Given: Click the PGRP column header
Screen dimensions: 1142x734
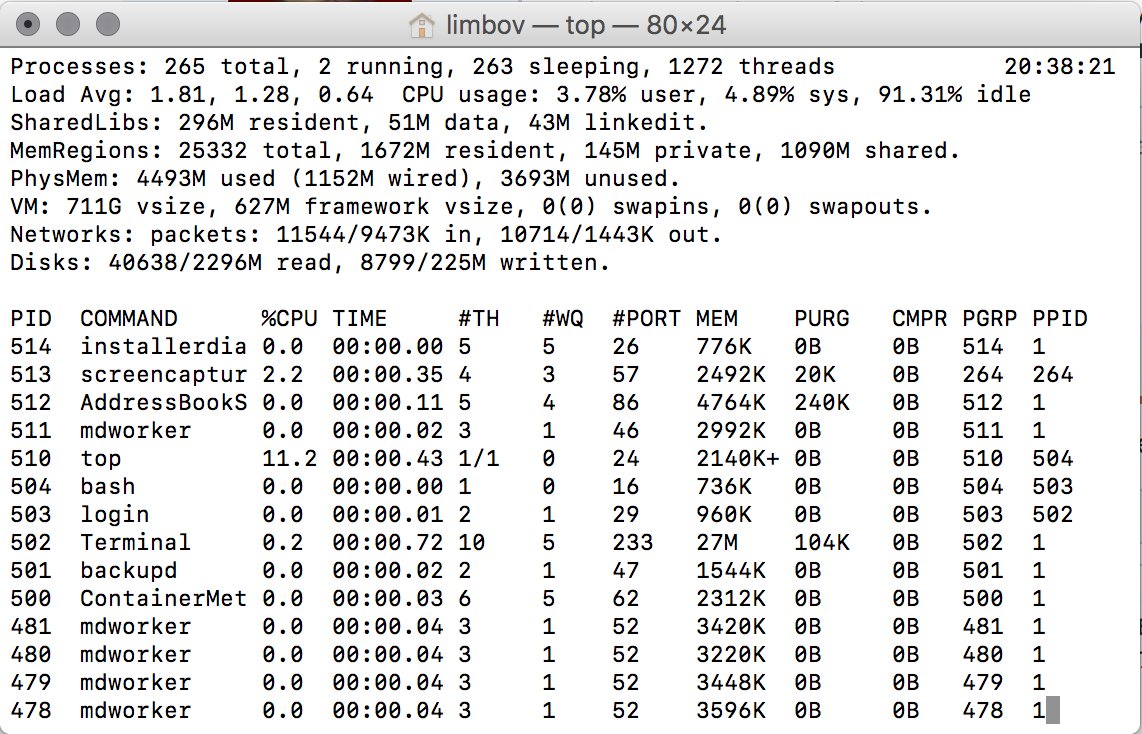Looking at the screenshot, I should pyautogui.click(x=990, y=319).
